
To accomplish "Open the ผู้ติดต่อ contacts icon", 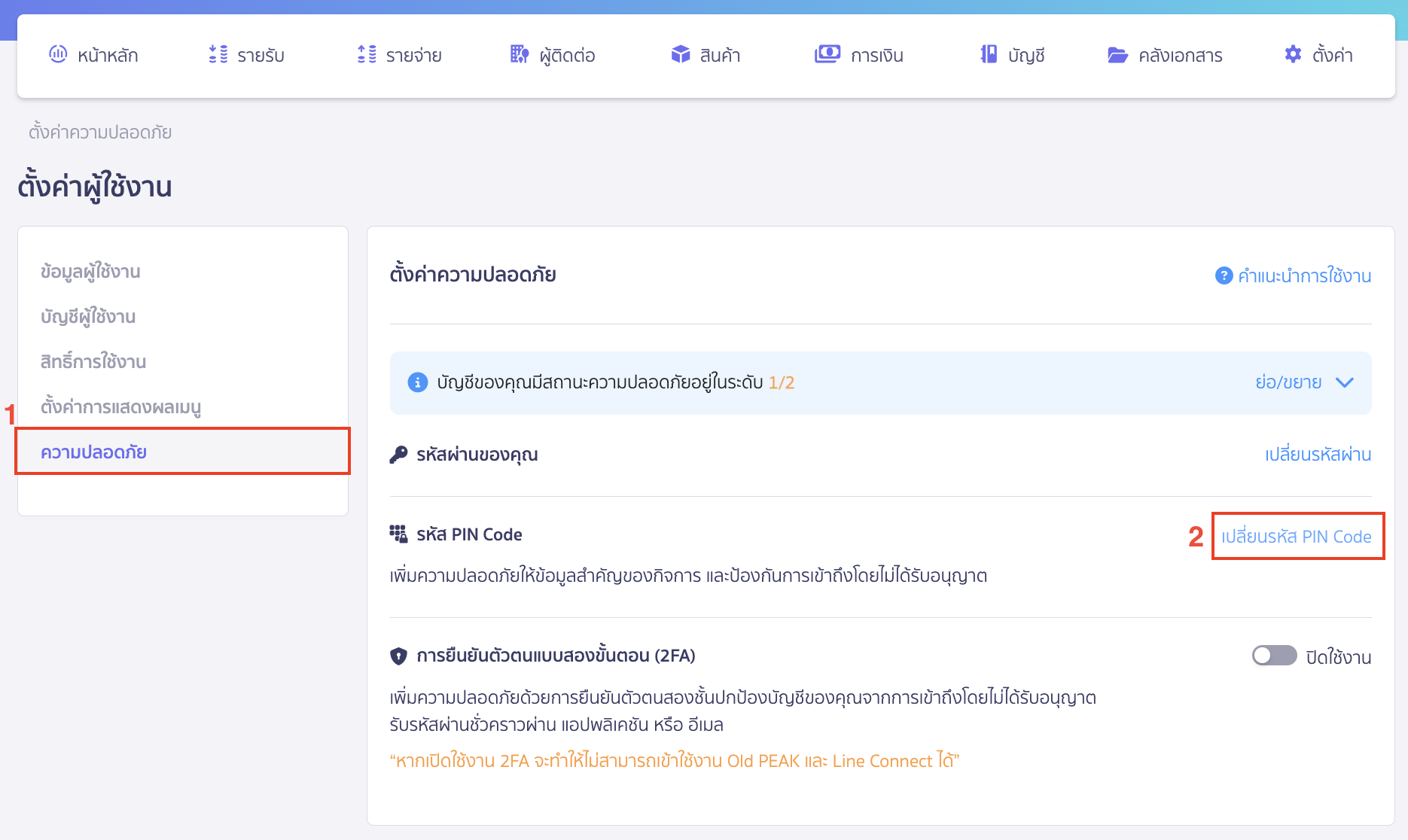I will click(519, 54).
